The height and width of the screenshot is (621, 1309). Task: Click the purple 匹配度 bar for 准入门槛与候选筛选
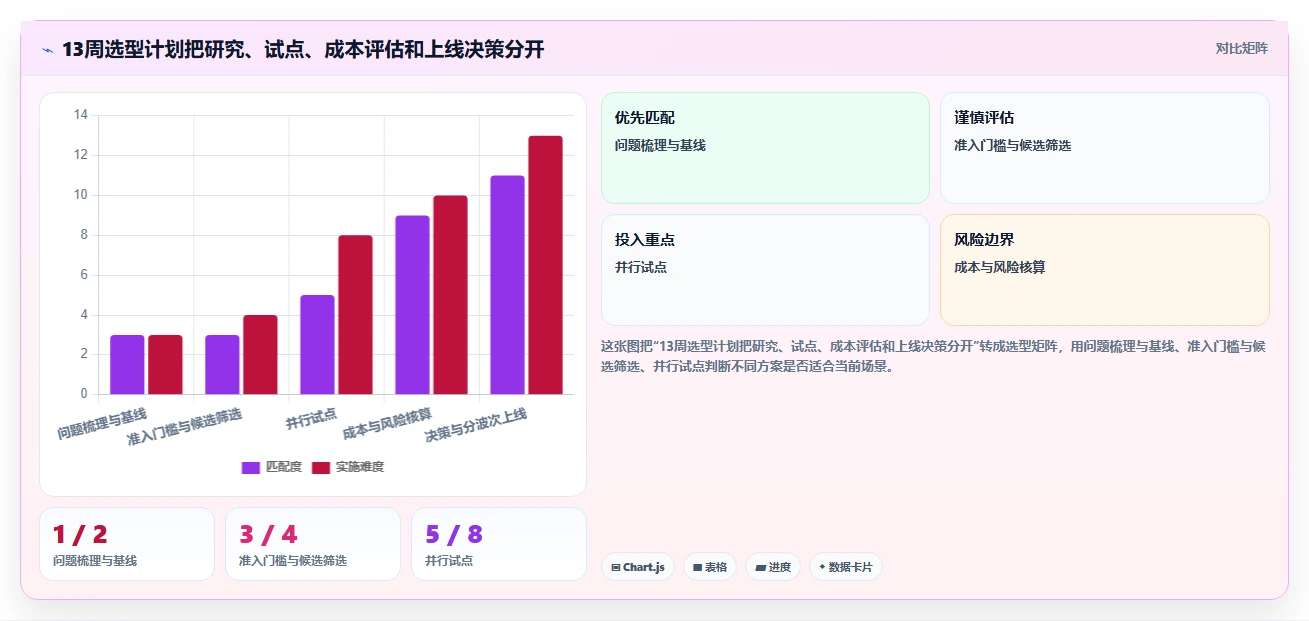pyautogui.click(x=222, y=364)
